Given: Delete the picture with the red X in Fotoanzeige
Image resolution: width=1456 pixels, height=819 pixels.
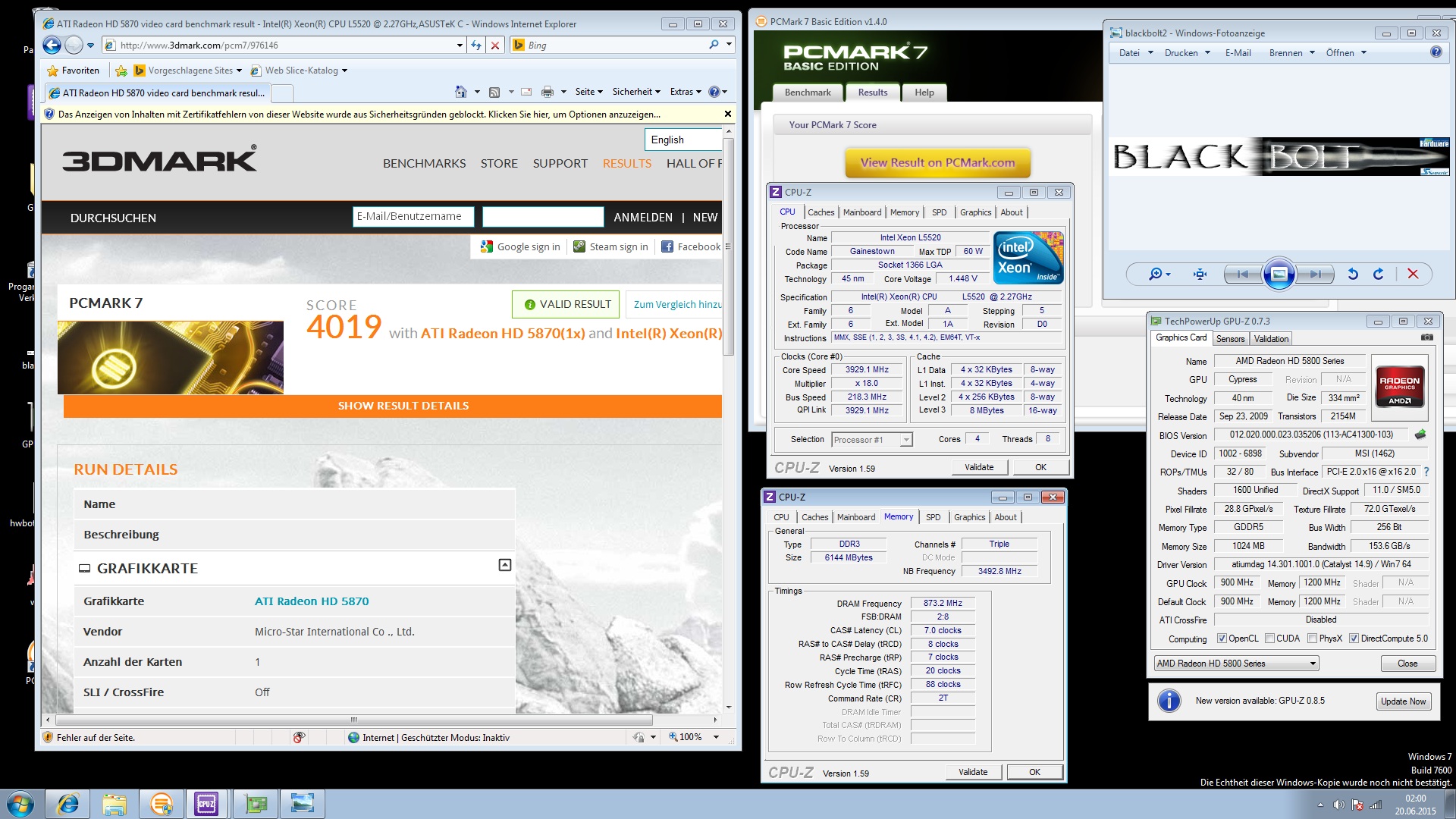Looking at the screenshot, I should coord(1413,274).
